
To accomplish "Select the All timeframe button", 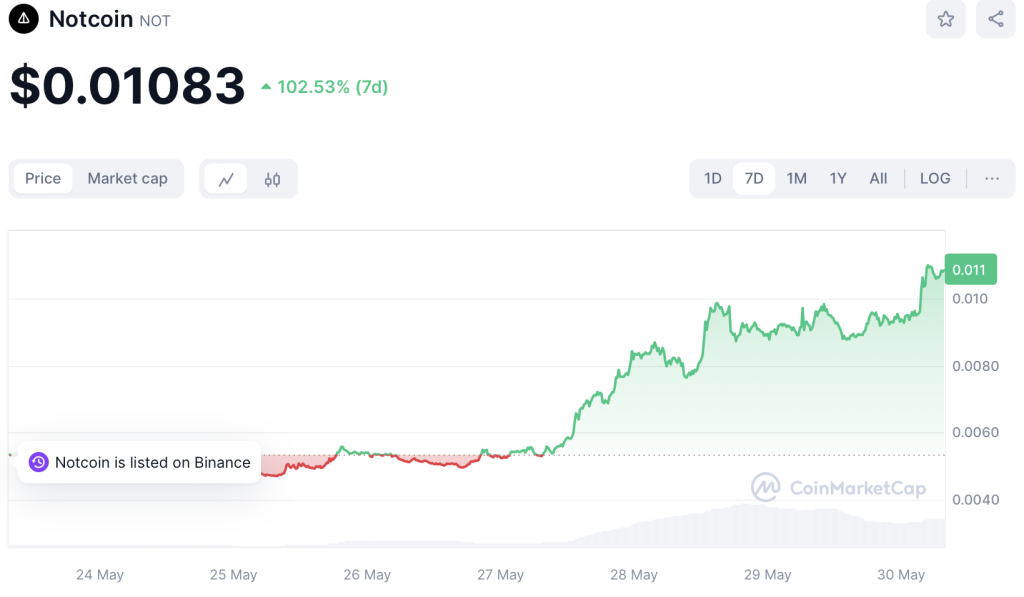I will point(877,178).
